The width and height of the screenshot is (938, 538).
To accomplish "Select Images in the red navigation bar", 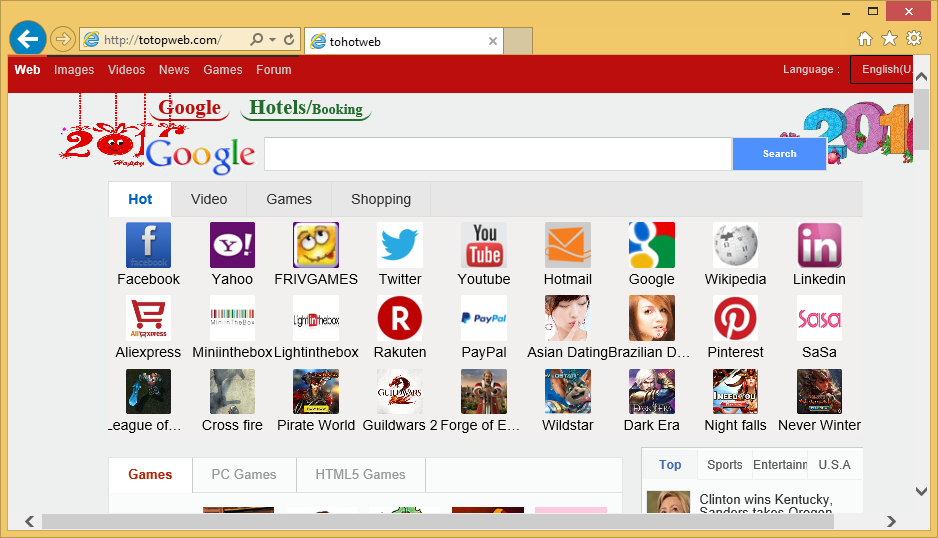I will [74, 69].
